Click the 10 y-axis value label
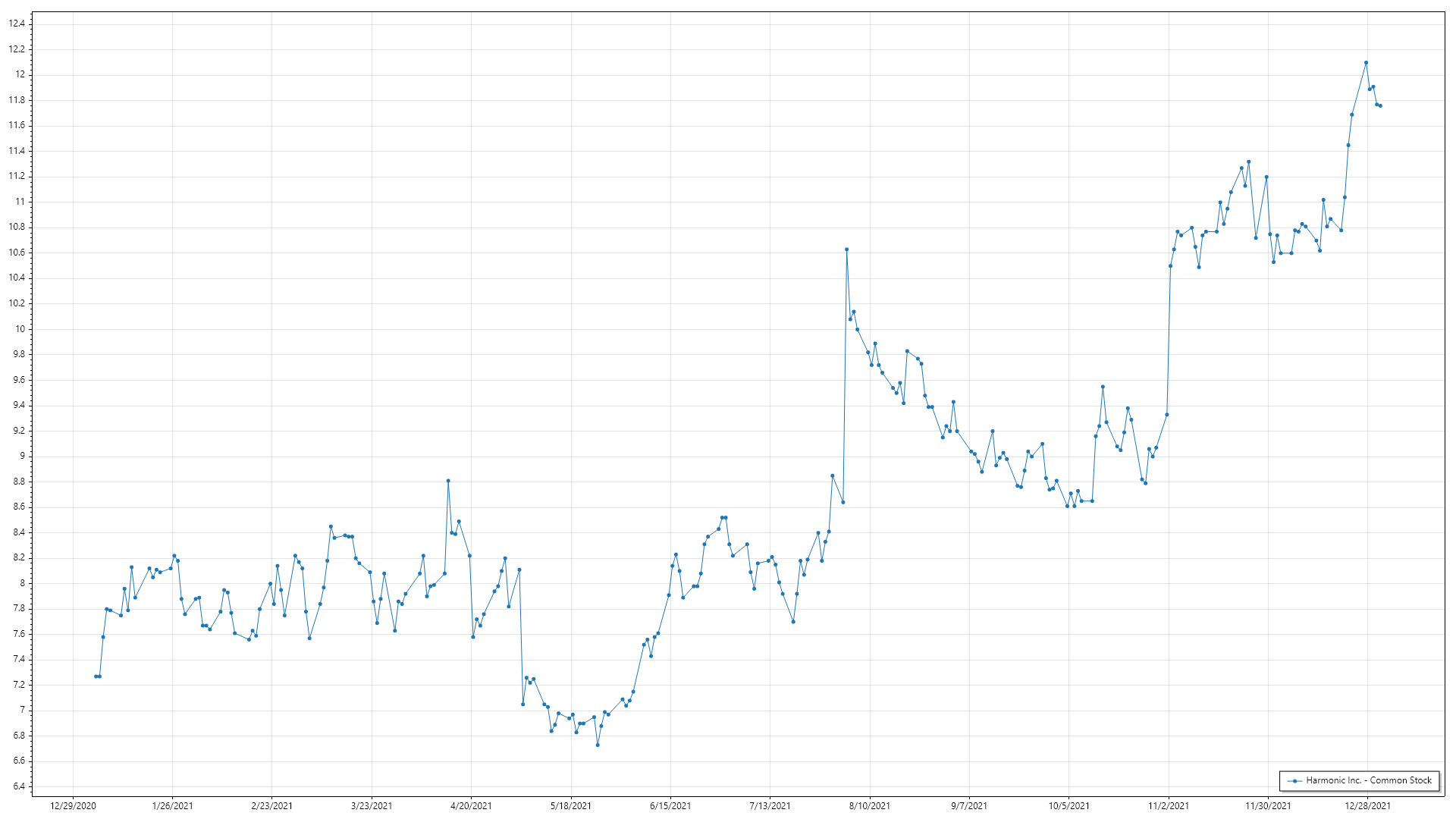The width and height of the screenshot is (1456, 819). [x=20, y=329]
